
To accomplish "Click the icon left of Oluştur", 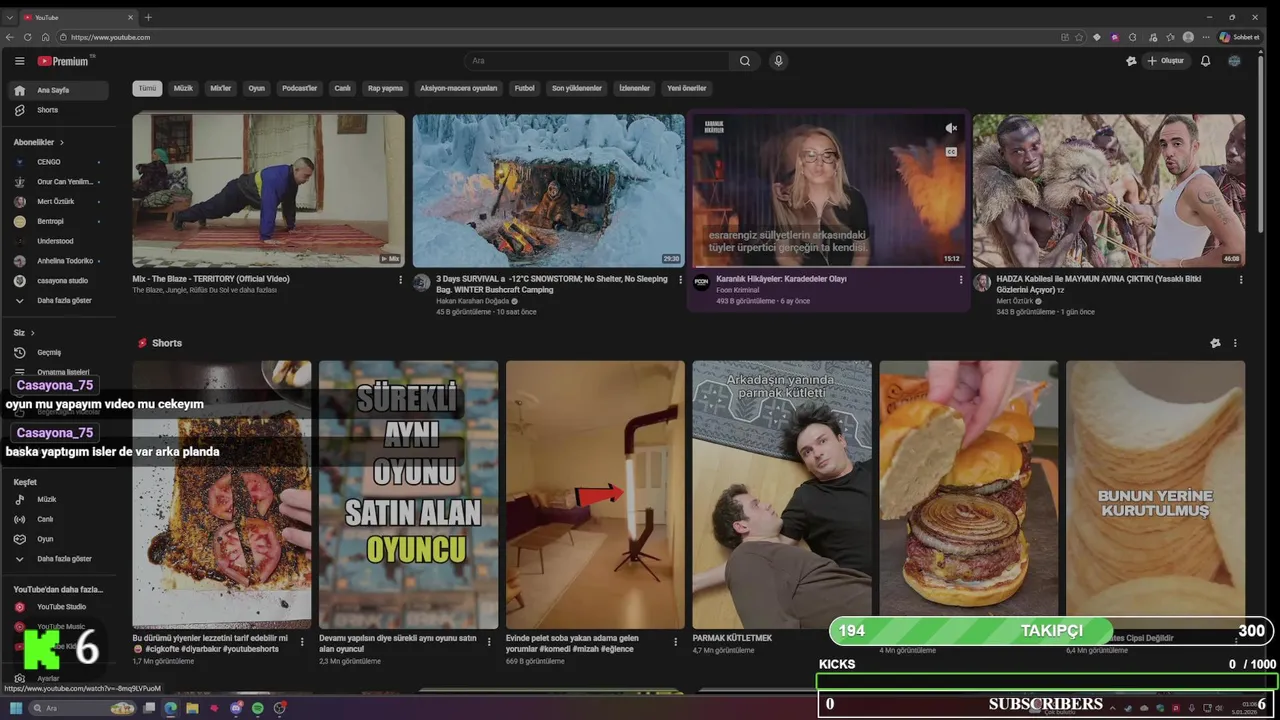I will pyautogui.click(x=1131, y=61).
